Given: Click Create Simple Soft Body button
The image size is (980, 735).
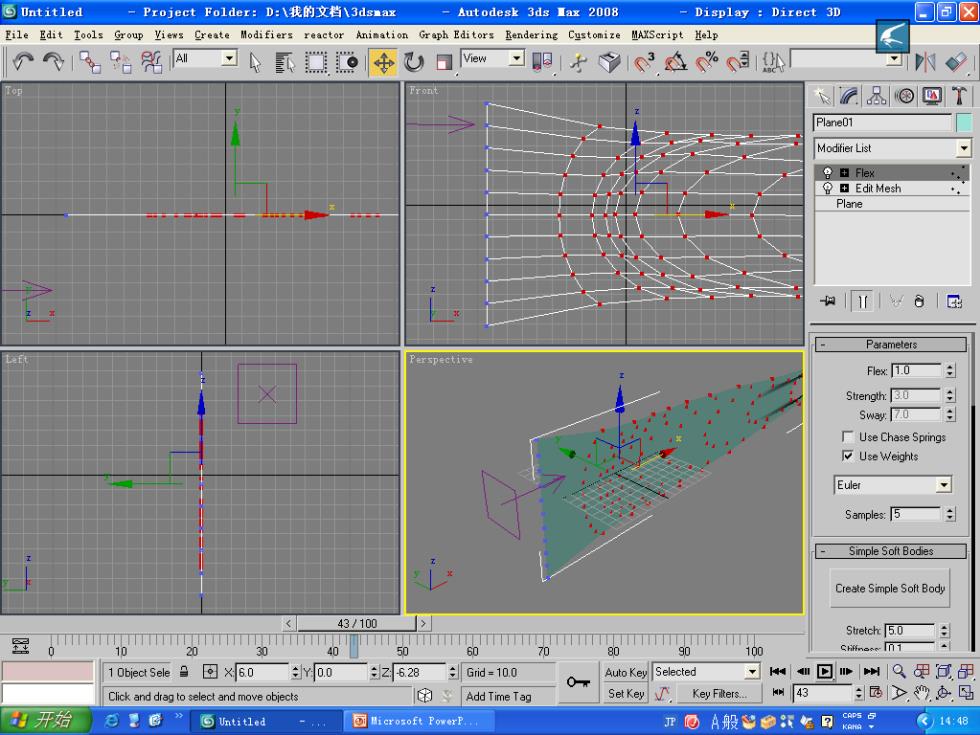Looking at the screenshot, I should click(890, 588).
